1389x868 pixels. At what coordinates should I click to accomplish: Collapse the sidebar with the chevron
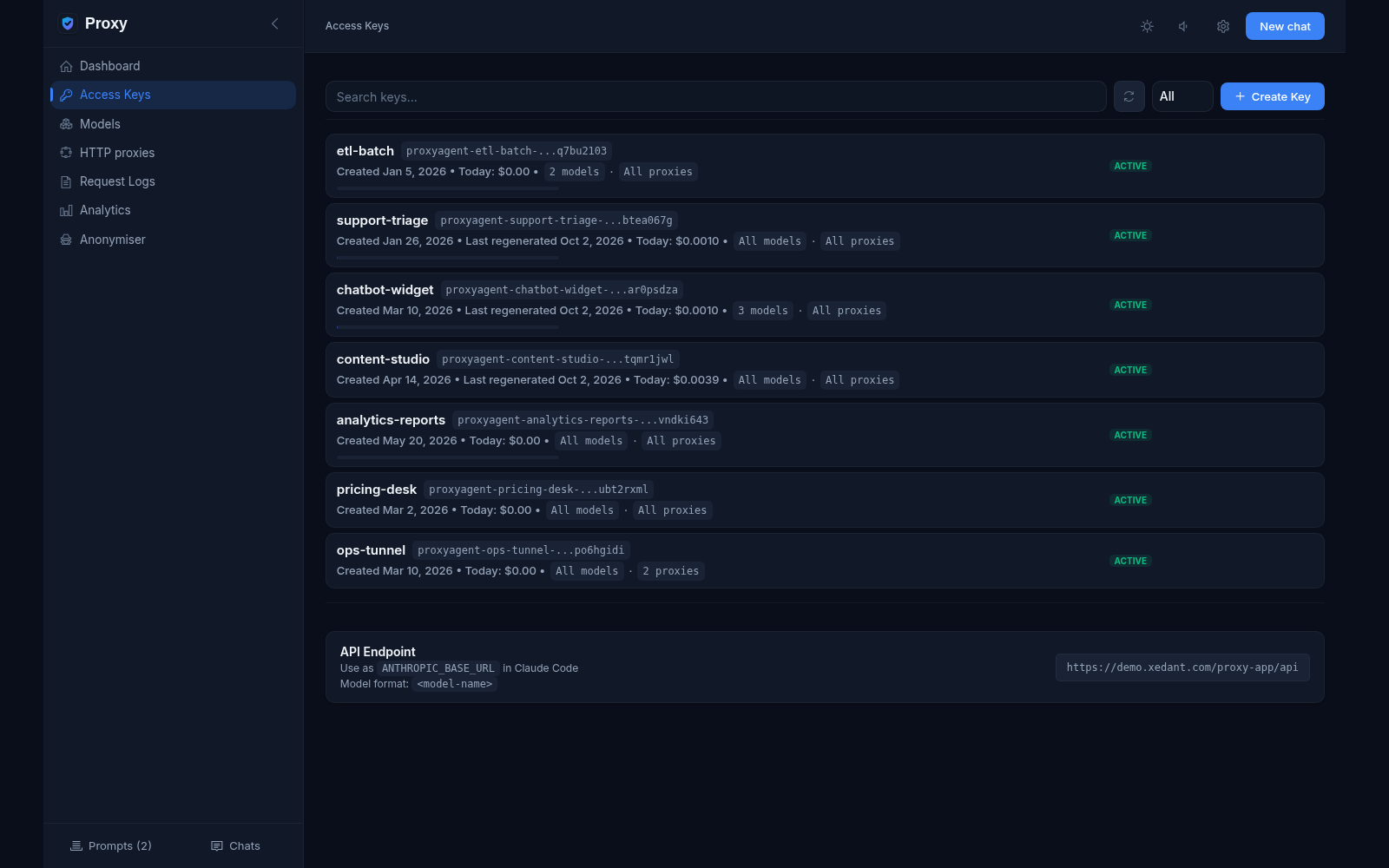pos(275,23)
